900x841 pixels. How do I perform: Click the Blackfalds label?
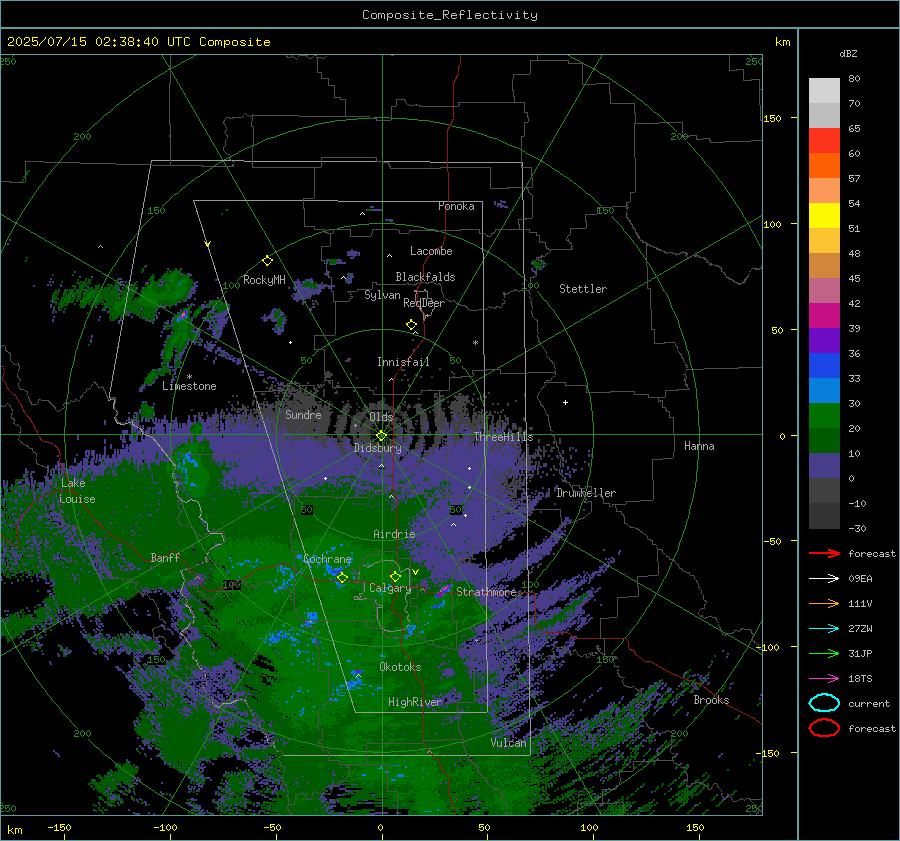tap(425, 277)
